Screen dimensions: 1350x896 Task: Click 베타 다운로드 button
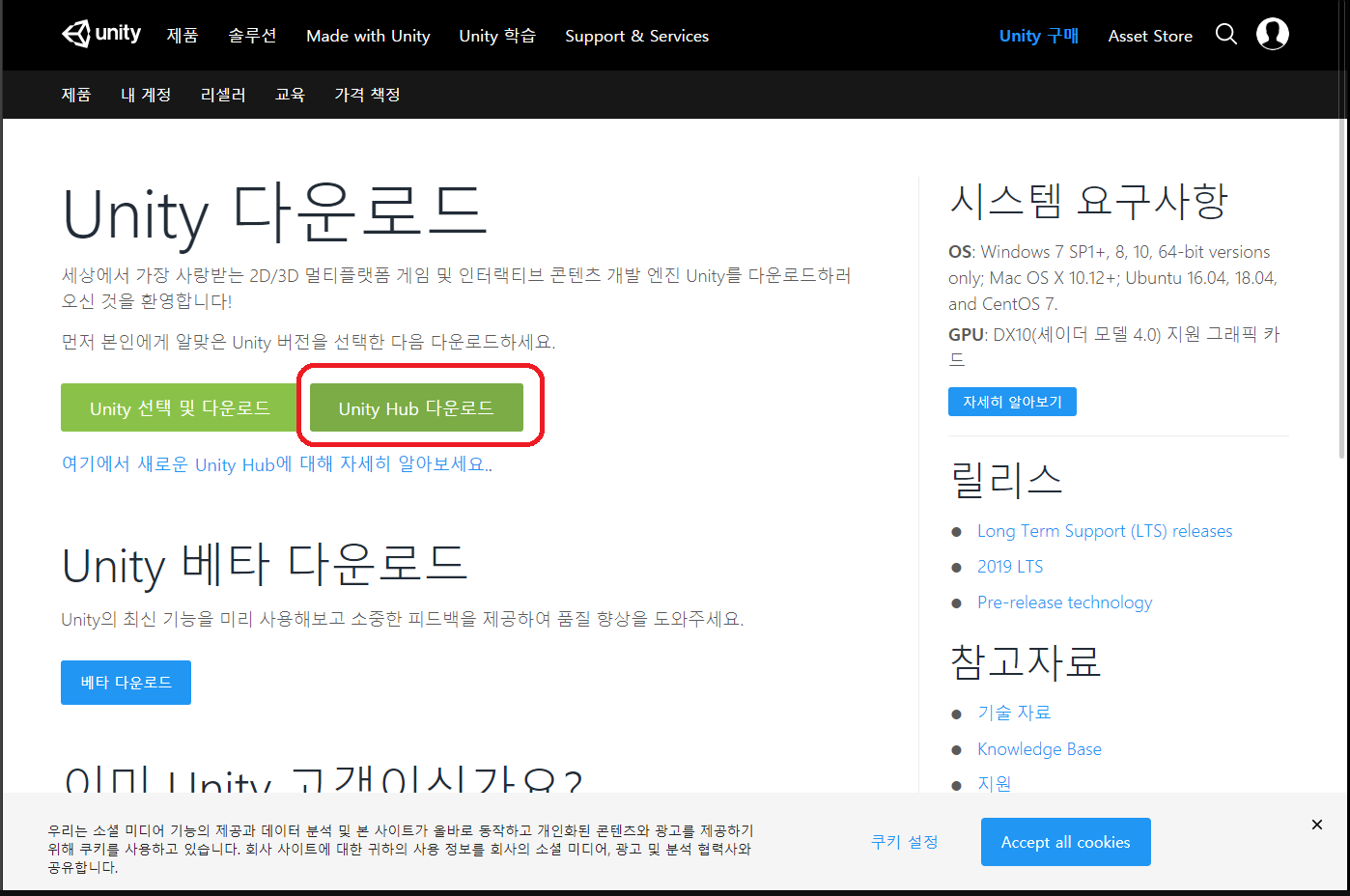(x=126, y=683)
